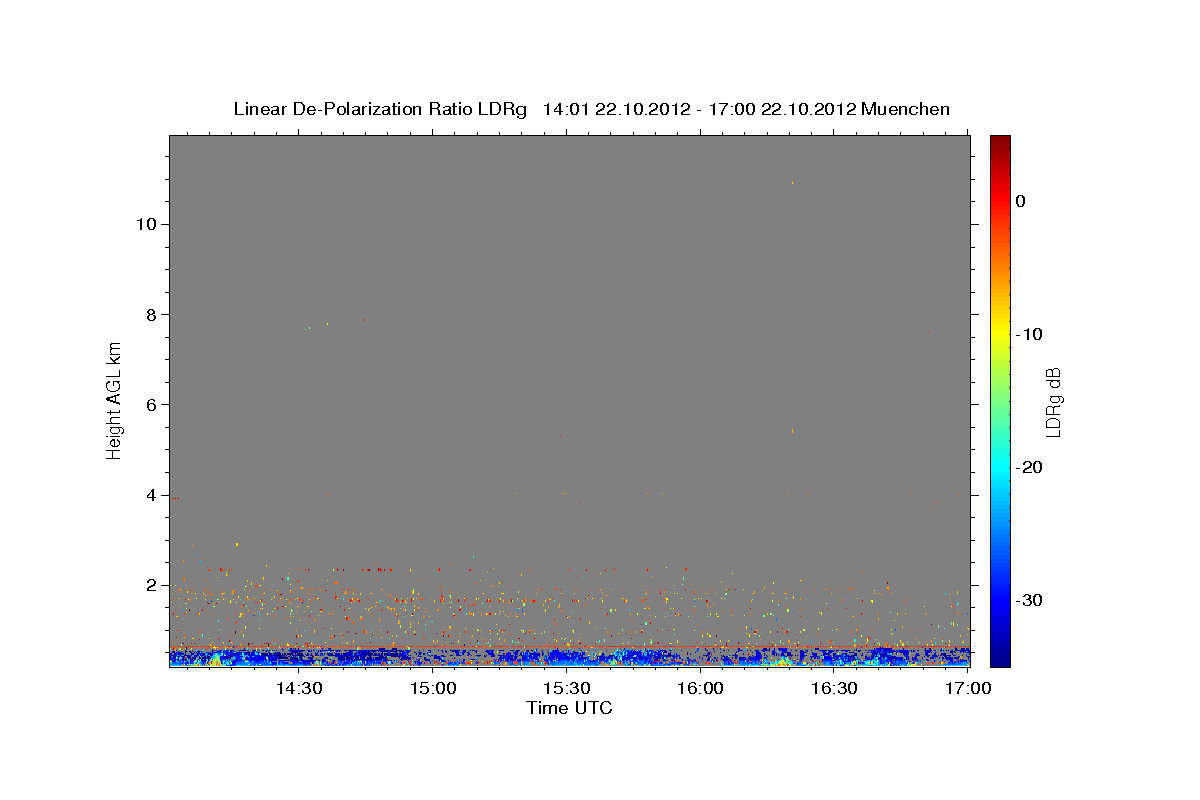Click the 'LDRg dB' colorbar label
The width and height of the screenshot is (1200, 800).
pyautogui.click(x=1053, y=402)
